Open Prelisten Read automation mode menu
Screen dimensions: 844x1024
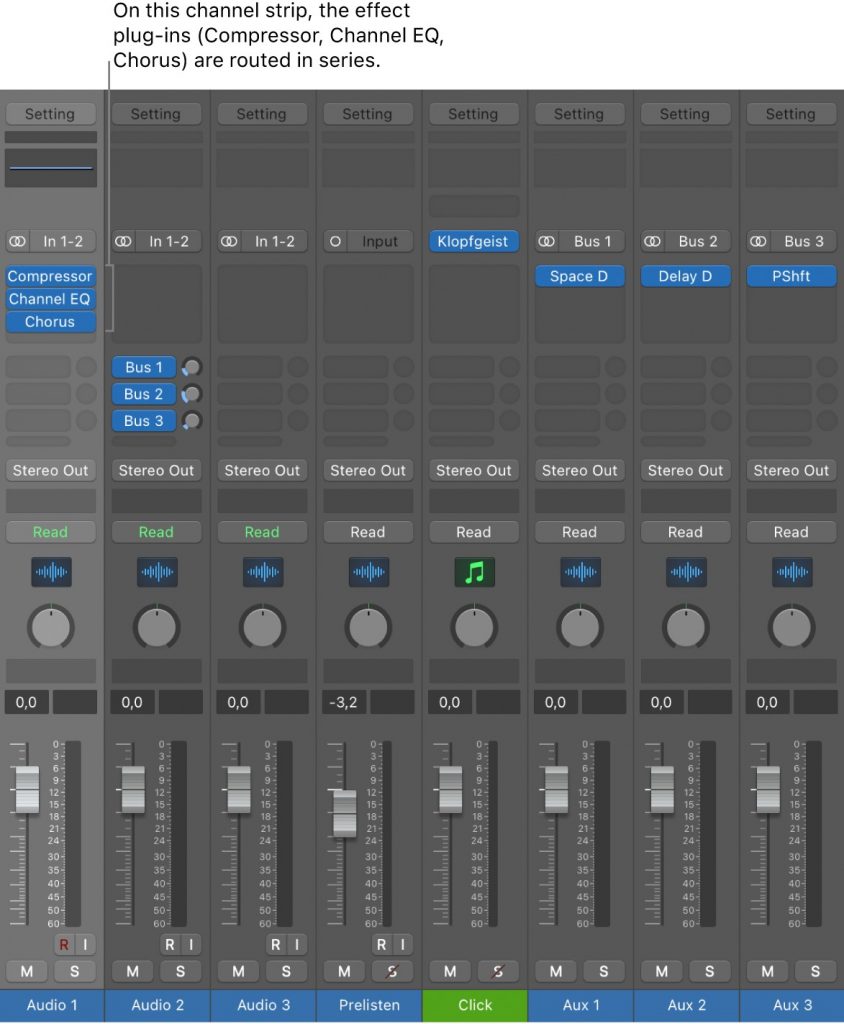368,532
